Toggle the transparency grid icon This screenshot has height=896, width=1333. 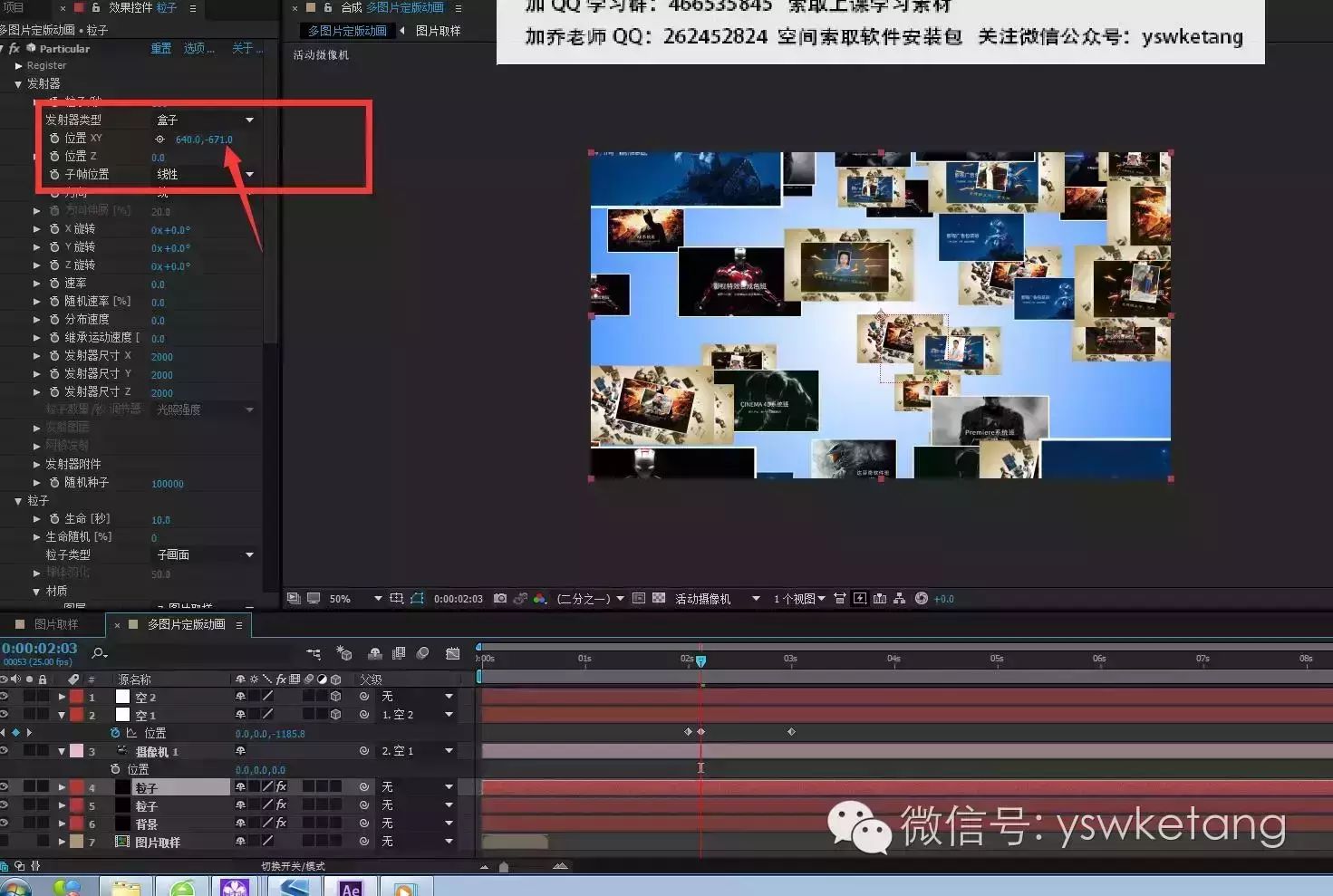(659, 598)
